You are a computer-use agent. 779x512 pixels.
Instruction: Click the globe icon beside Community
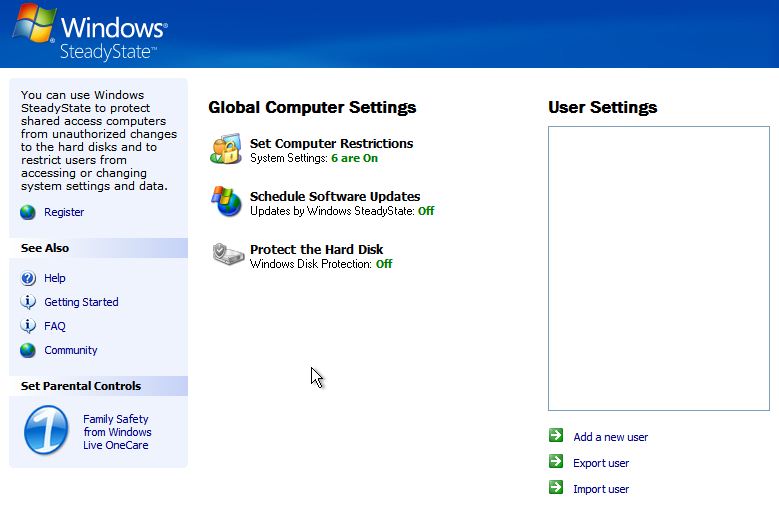click(x=28, y=350)
